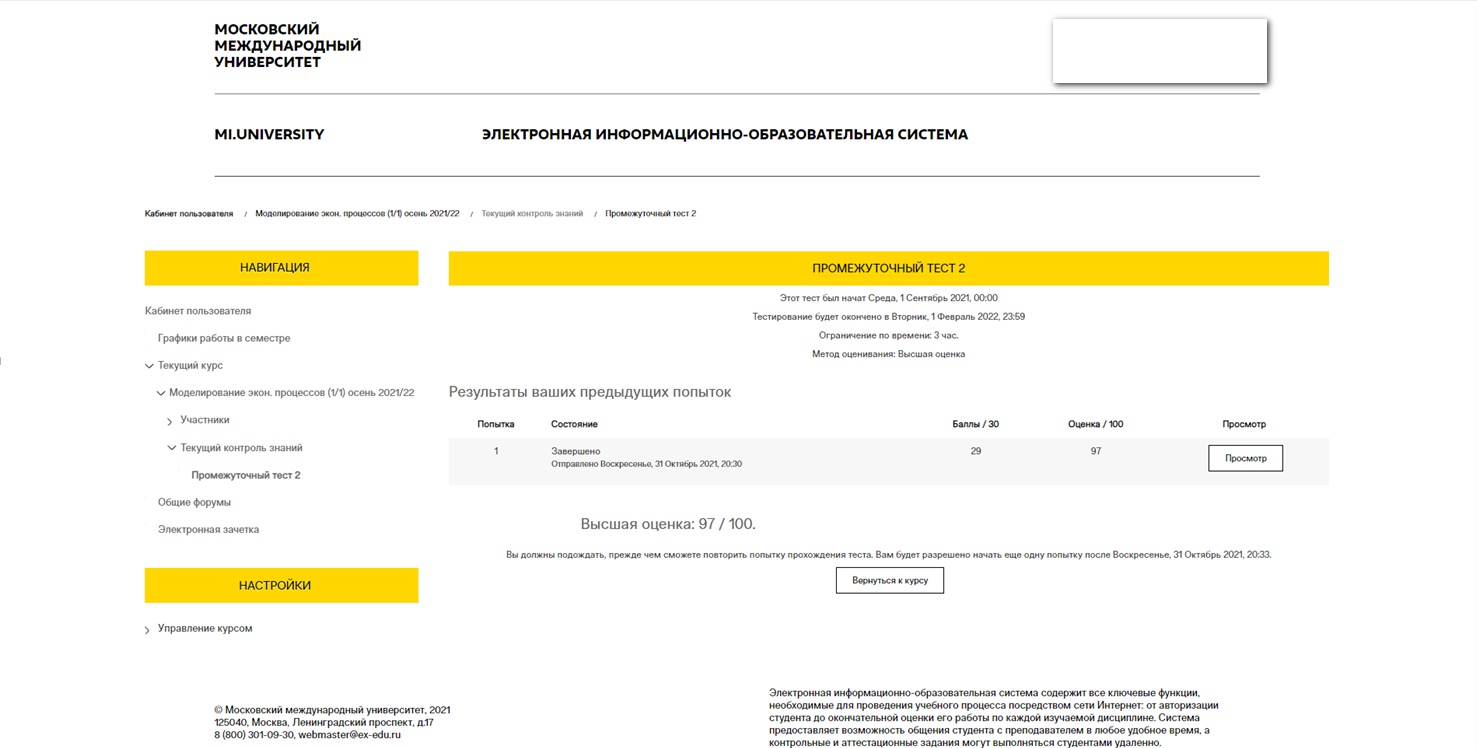This screenshot has height=748, width=1477.
Task: Click the Московский международный университет logo
Action: 287,46
